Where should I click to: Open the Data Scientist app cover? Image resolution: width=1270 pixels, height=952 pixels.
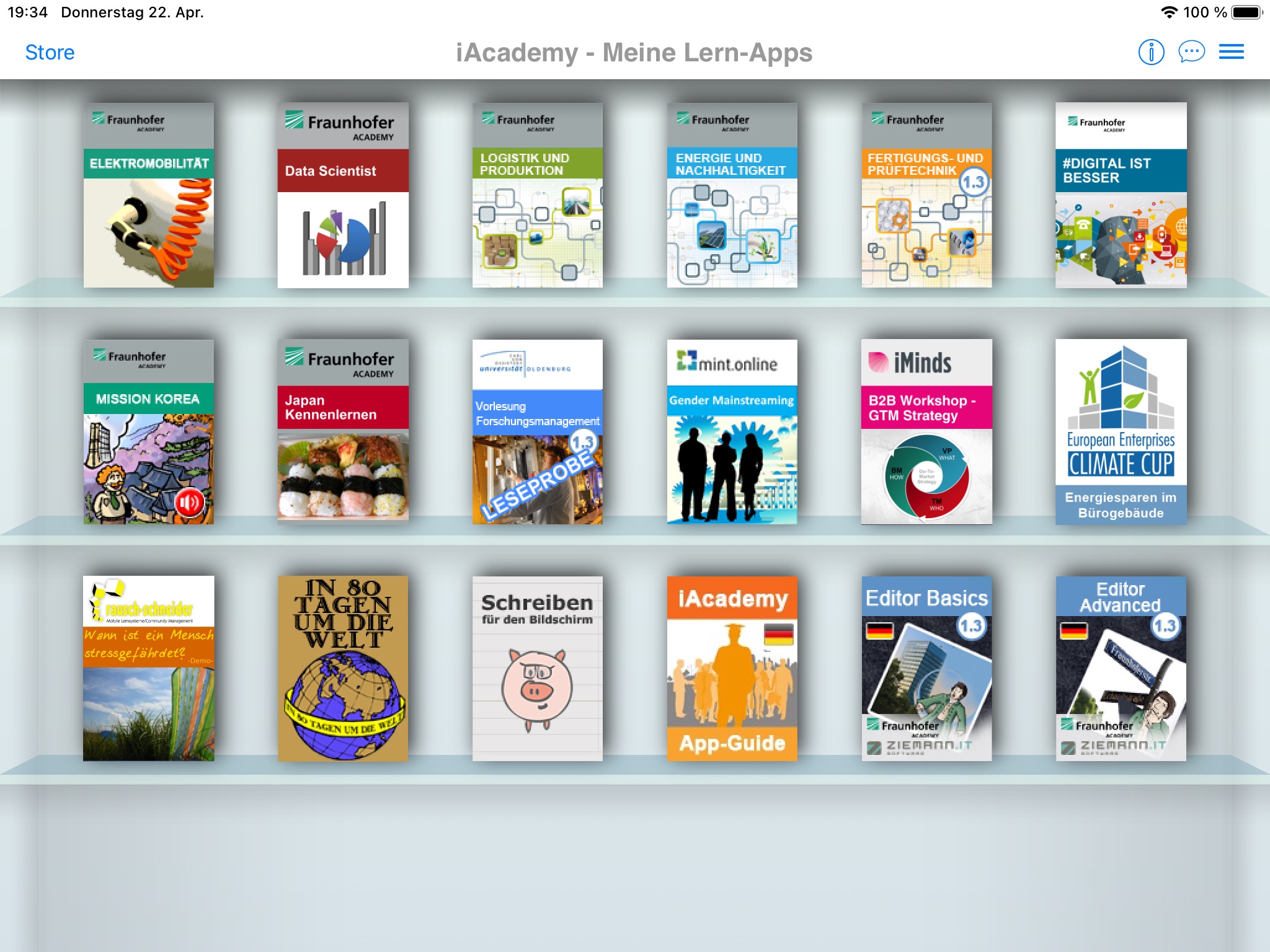click(x=343, y=195)
